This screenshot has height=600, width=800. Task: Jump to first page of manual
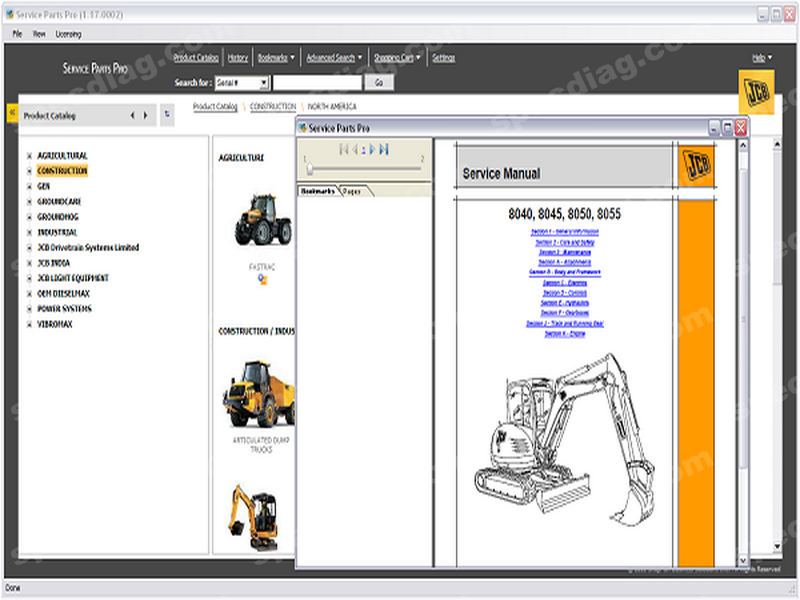(x=343, y=149)
